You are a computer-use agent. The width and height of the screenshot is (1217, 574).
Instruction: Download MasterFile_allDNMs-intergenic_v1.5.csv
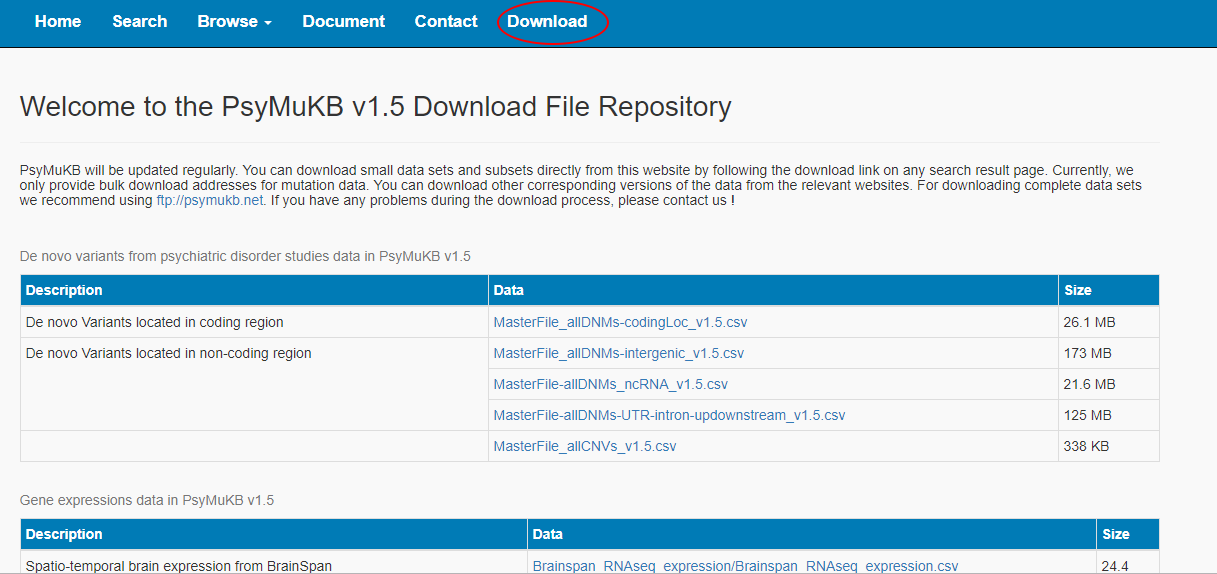point(618,353)
